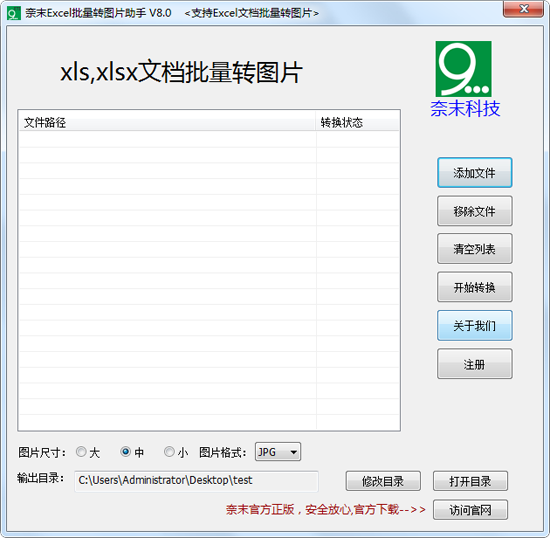
Task: Click the 转换状态 column header
Action: point(357,122)
